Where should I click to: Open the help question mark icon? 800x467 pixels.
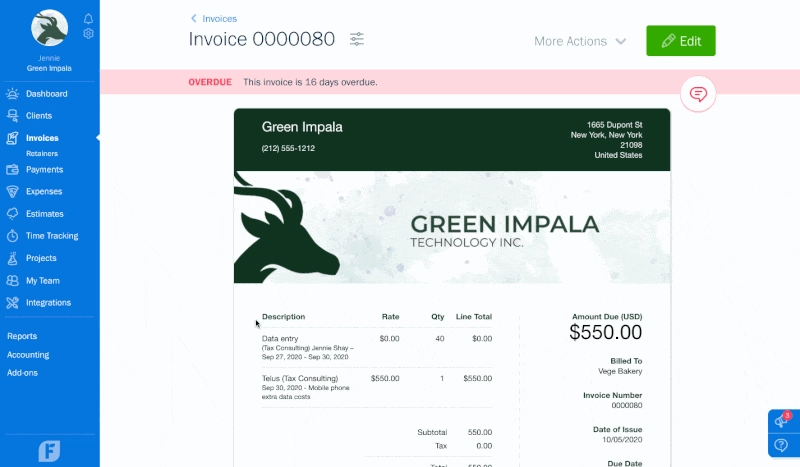click(x=781, y=445)
